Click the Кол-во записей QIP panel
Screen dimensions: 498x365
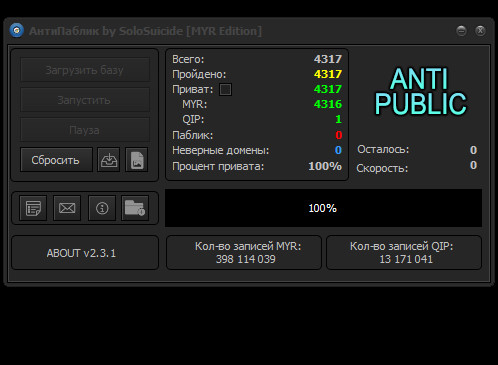pos(404,253)
